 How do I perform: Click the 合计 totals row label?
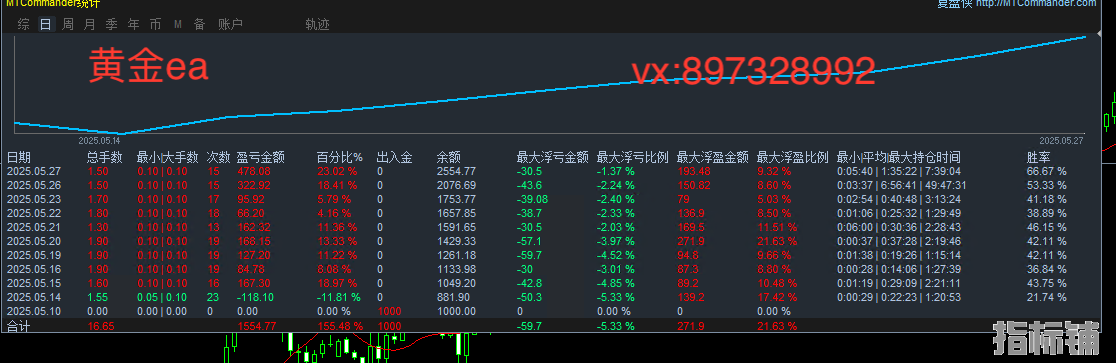(x=19, y=327)
